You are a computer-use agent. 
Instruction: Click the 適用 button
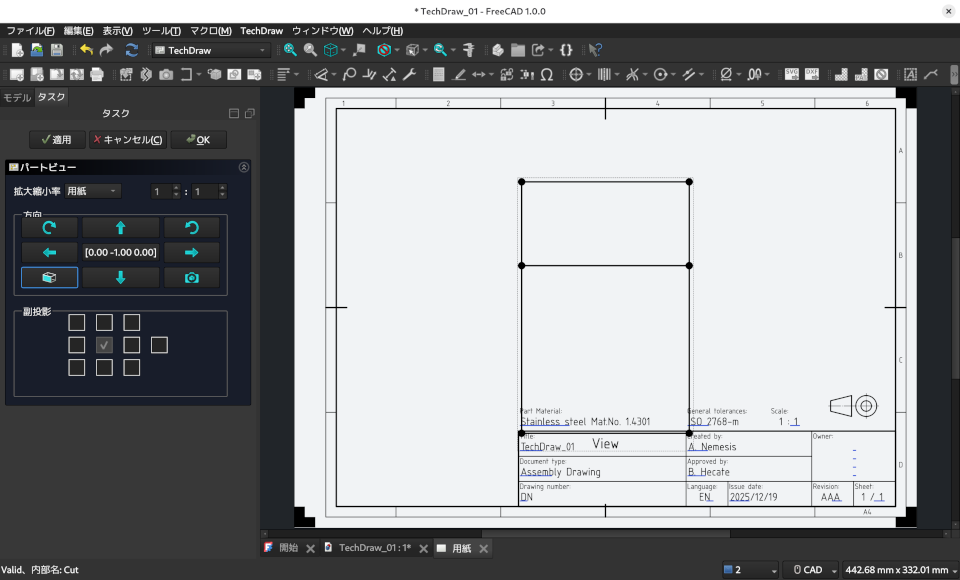tap(57, 139)
